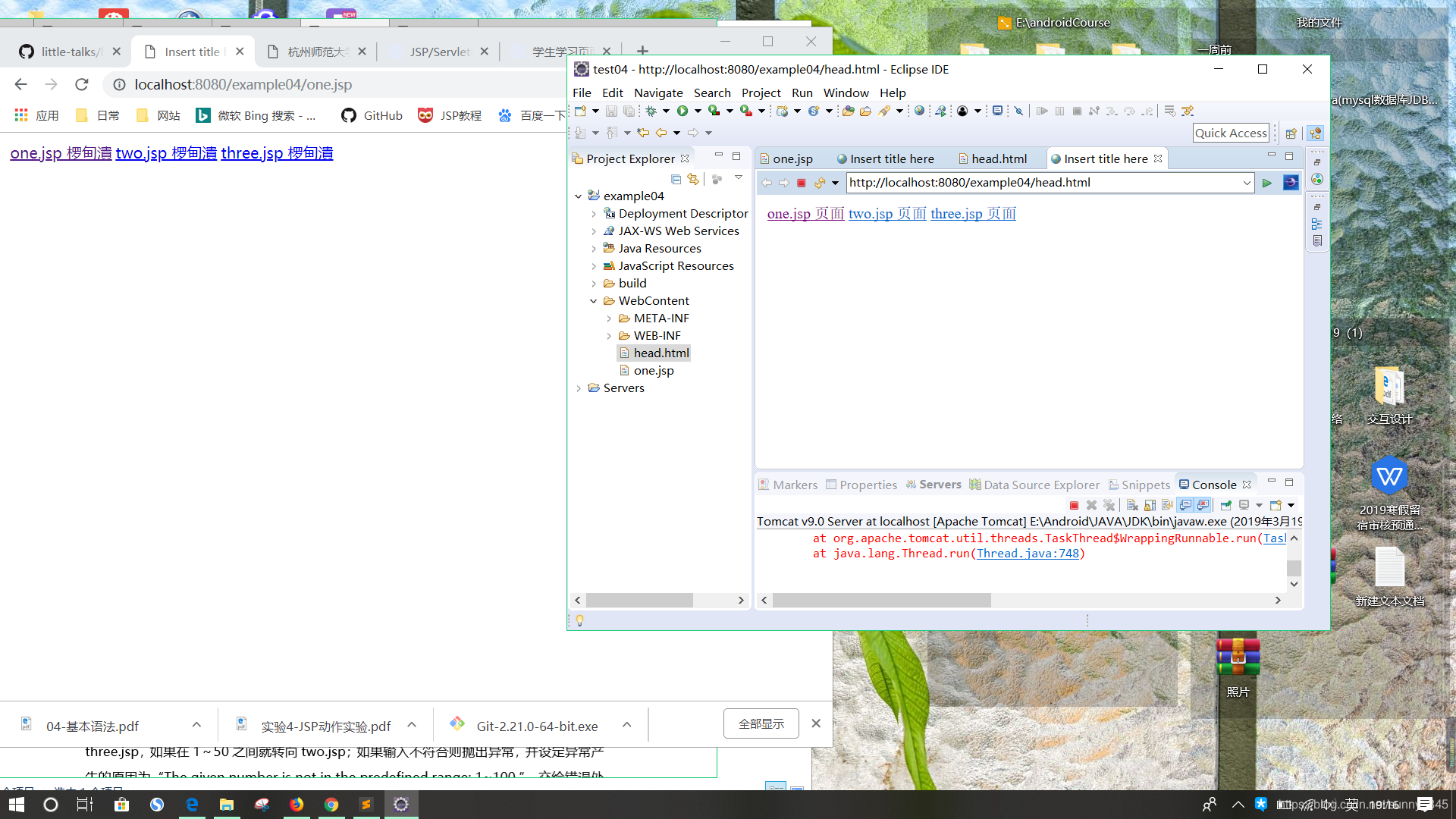1456x819 pixels.
Task: Click the Back navigation arrow in Eclipse second toolbar
Action: tap(661, 133)
